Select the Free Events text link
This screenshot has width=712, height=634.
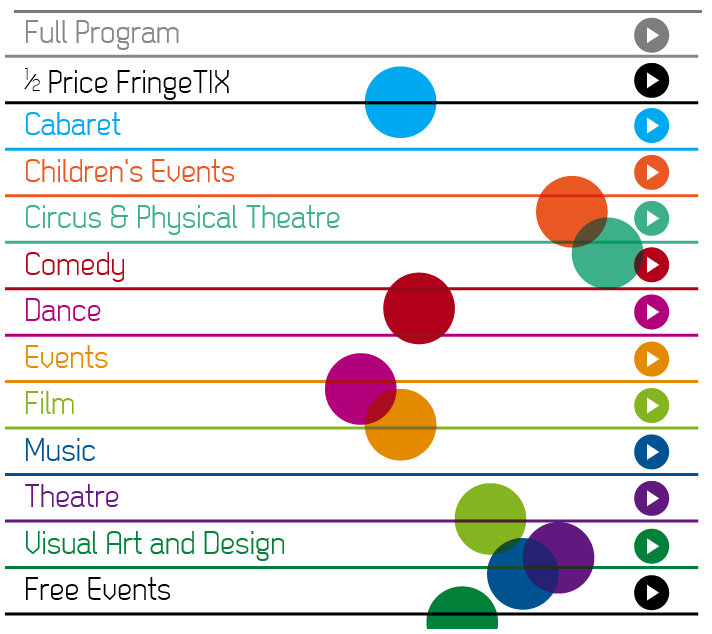97,589
